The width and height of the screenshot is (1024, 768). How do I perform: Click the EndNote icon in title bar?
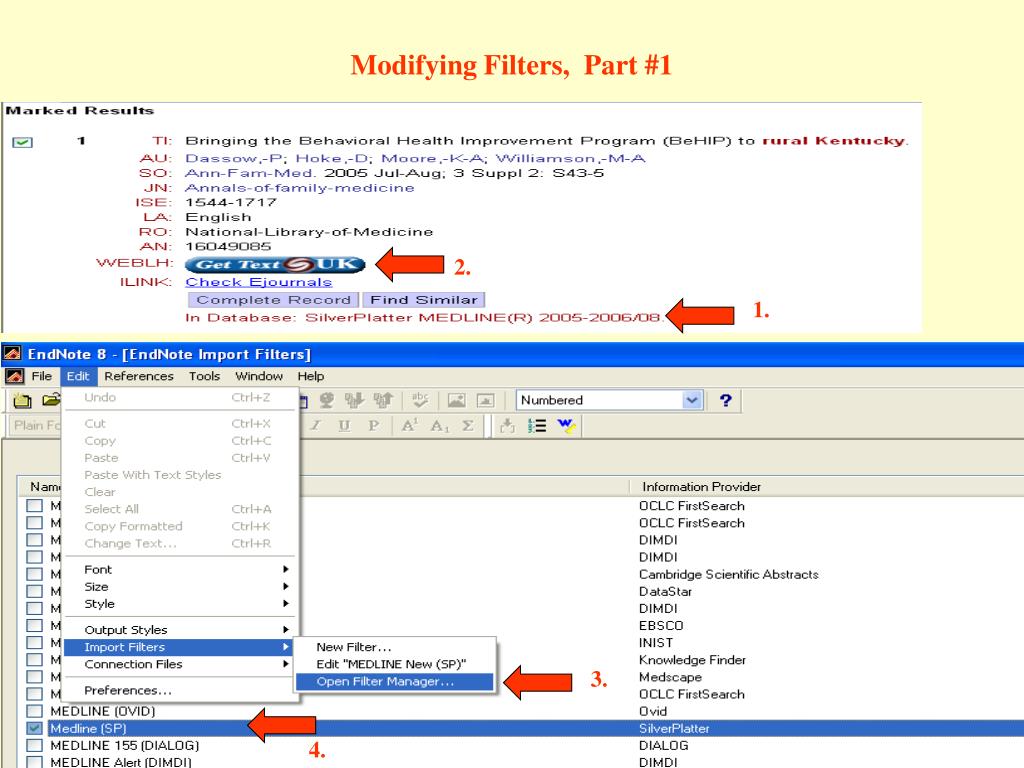(x=11, y=354)
